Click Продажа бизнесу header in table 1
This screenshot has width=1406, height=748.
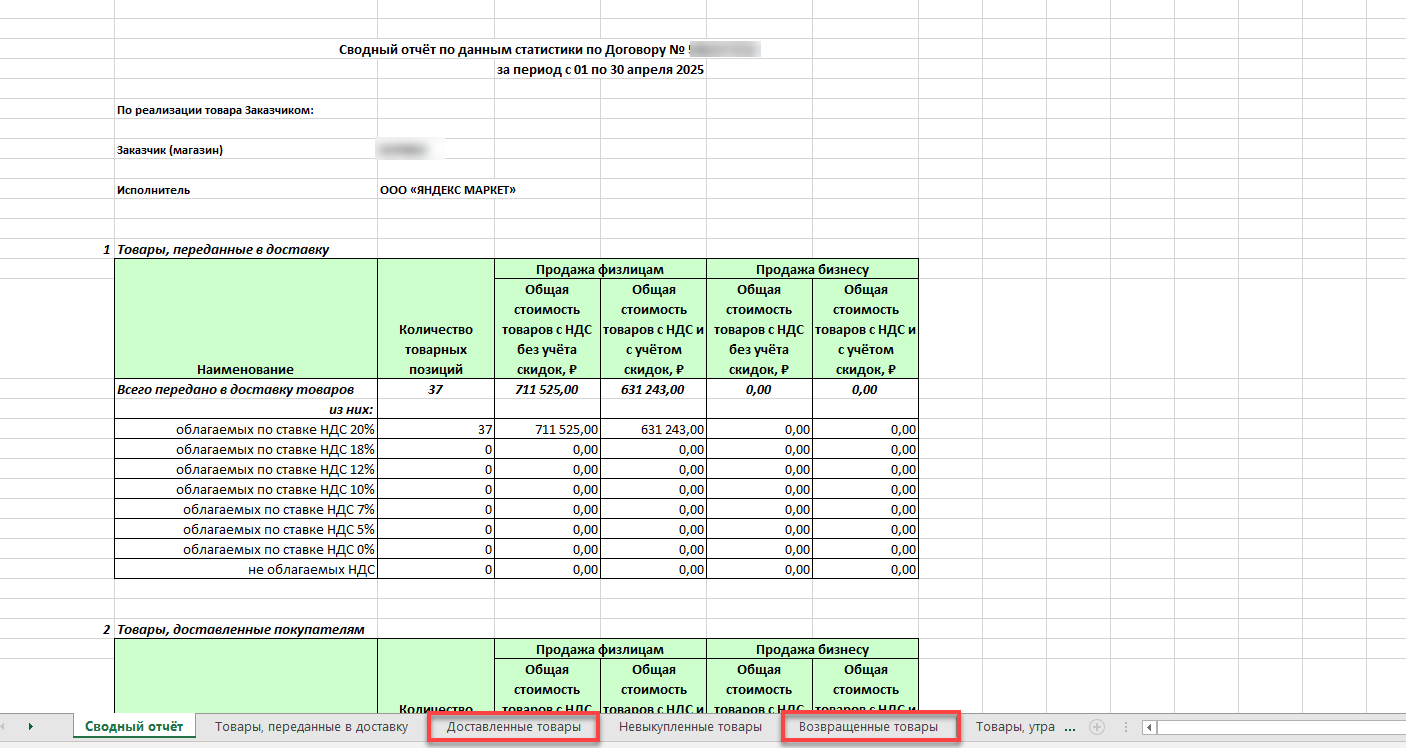click(x=812, y=269)
